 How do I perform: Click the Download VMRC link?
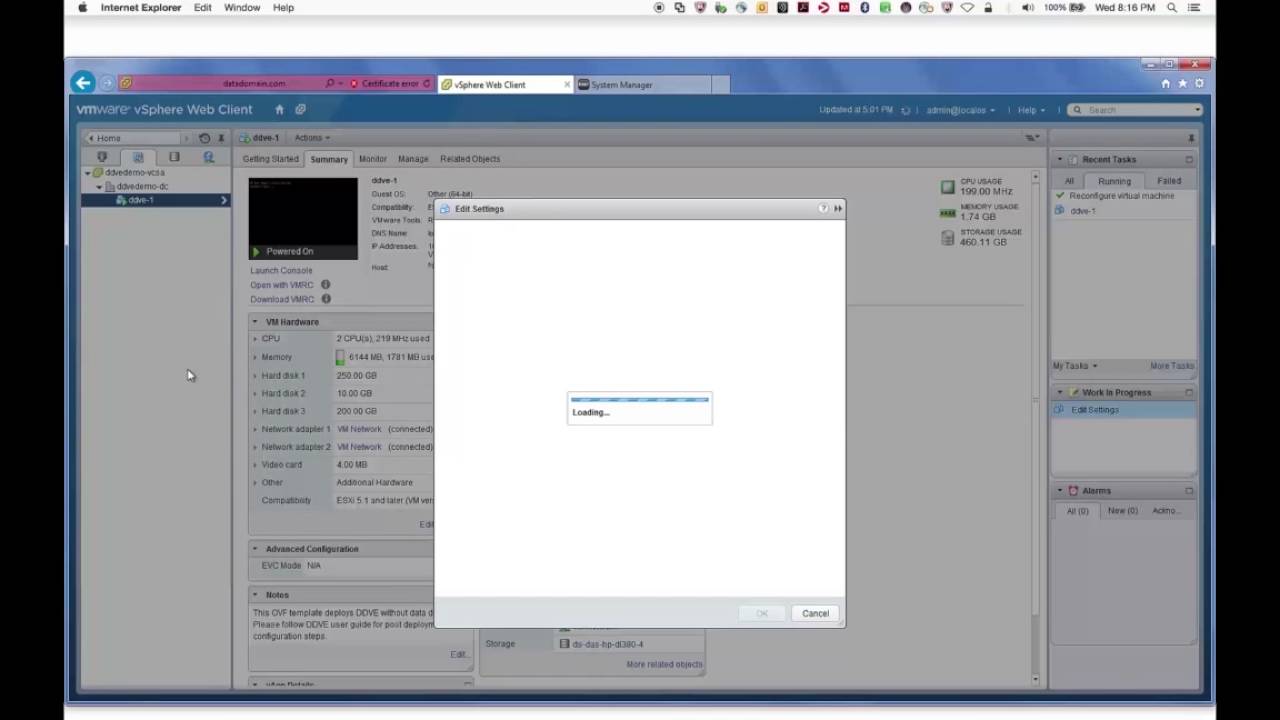pyautogui.click(x=282, y=299)
